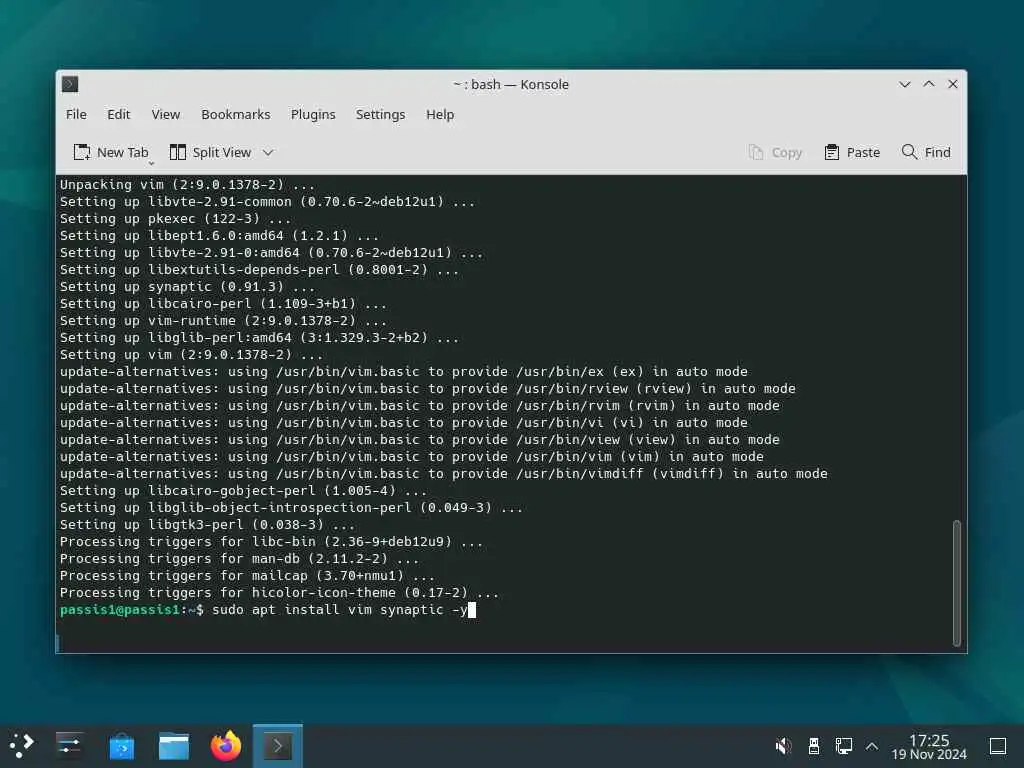This screenshot has height=768, width=1024.
Task: Click the muted volume tray icon
Action: [x=783, y=745]
